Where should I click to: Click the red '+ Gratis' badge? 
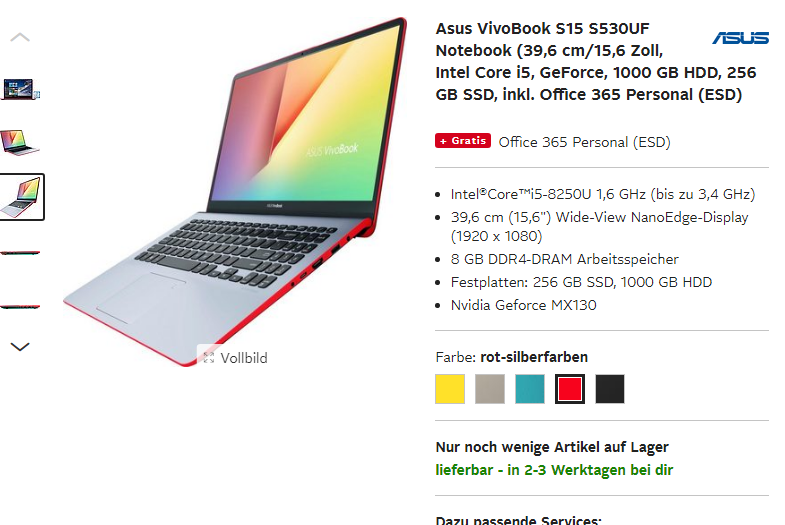(x=463, y=141)
